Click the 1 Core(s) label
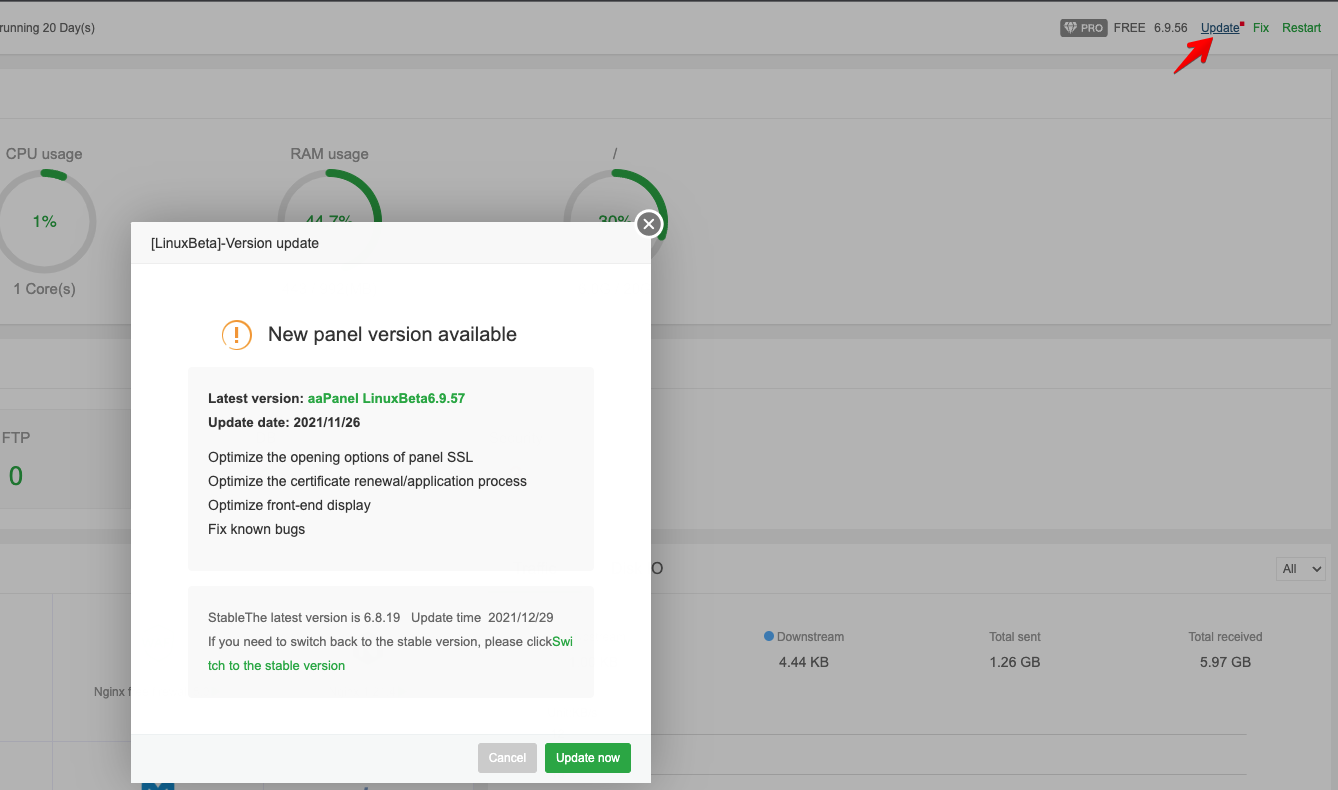Screen dimensions: 1338x790 [44, 289]
